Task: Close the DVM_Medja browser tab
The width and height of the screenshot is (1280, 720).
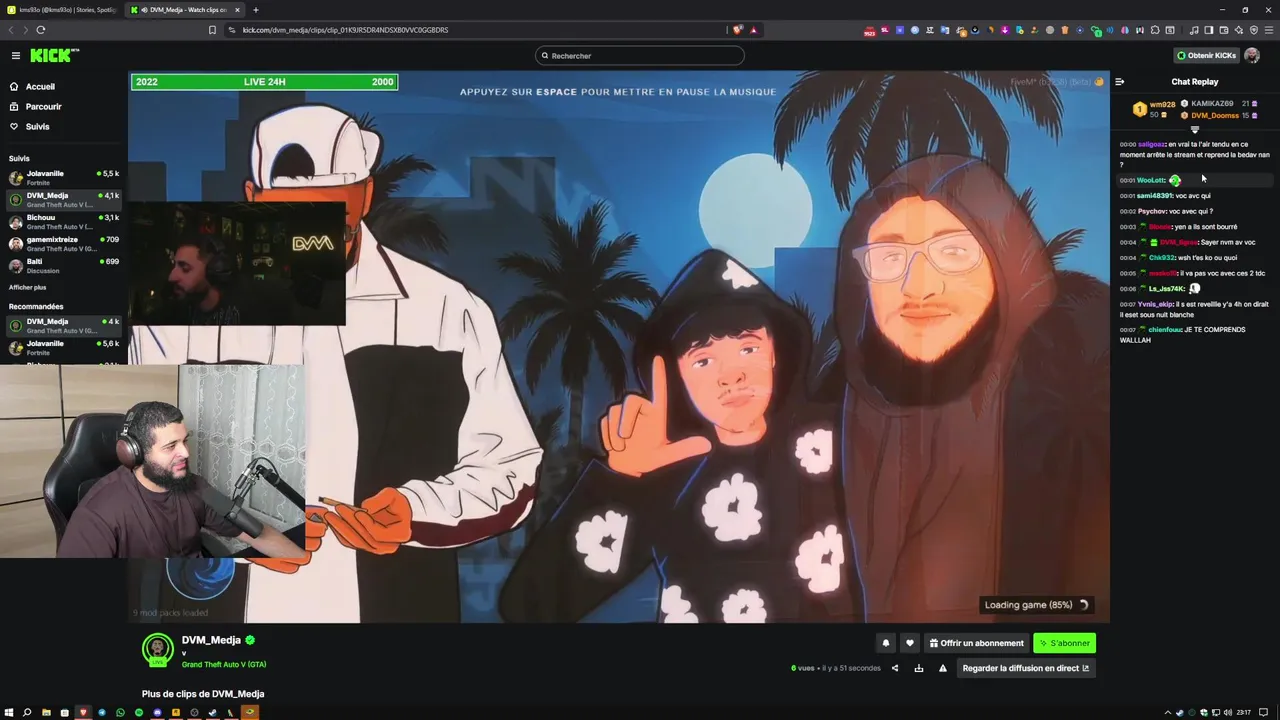Action: tap(237, 10)
